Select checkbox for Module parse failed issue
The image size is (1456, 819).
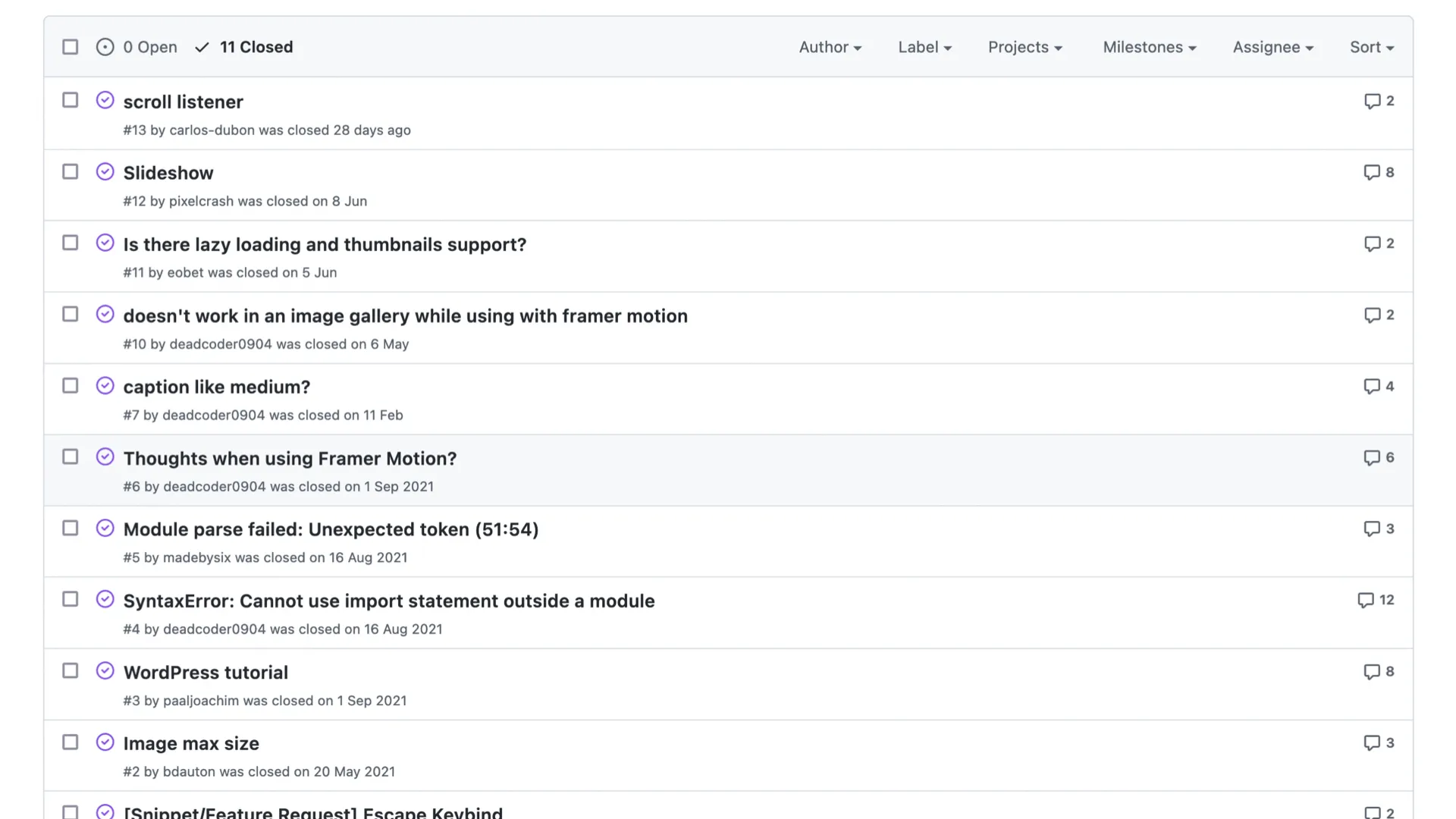coord(71,529)
